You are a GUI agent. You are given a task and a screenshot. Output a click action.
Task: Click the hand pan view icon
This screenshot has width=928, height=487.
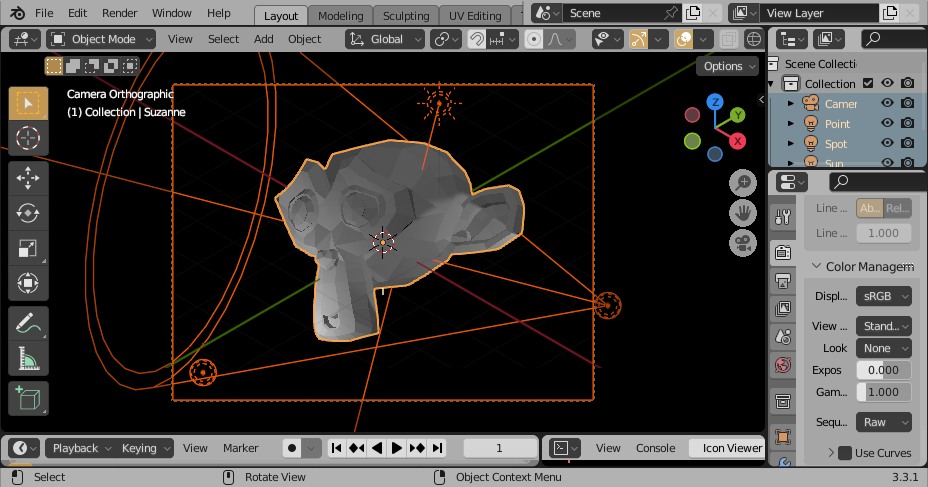click(743, 213)
